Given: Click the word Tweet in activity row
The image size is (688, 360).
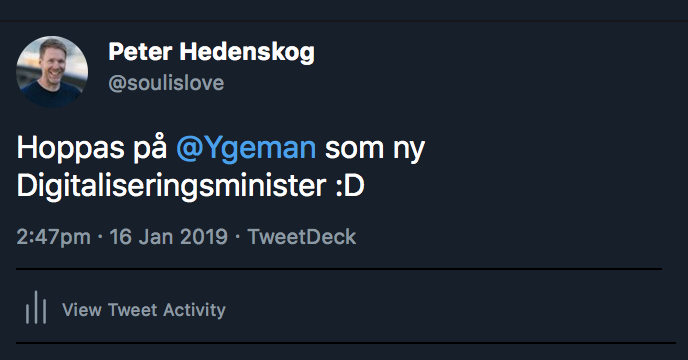Looking at the screenshot, I should (x=133, y=310).
